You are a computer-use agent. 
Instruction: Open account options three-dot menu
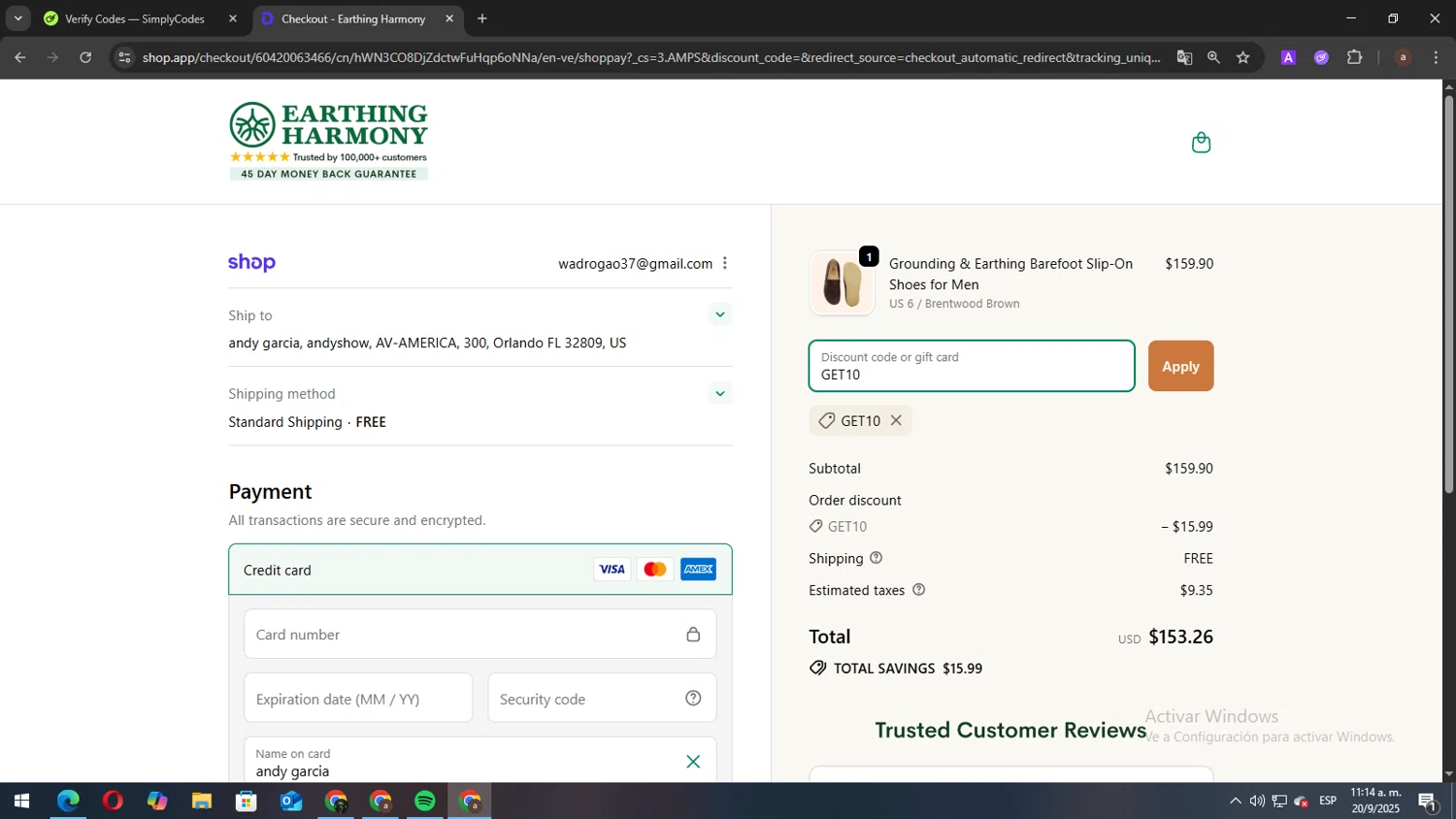coord(725,263)
